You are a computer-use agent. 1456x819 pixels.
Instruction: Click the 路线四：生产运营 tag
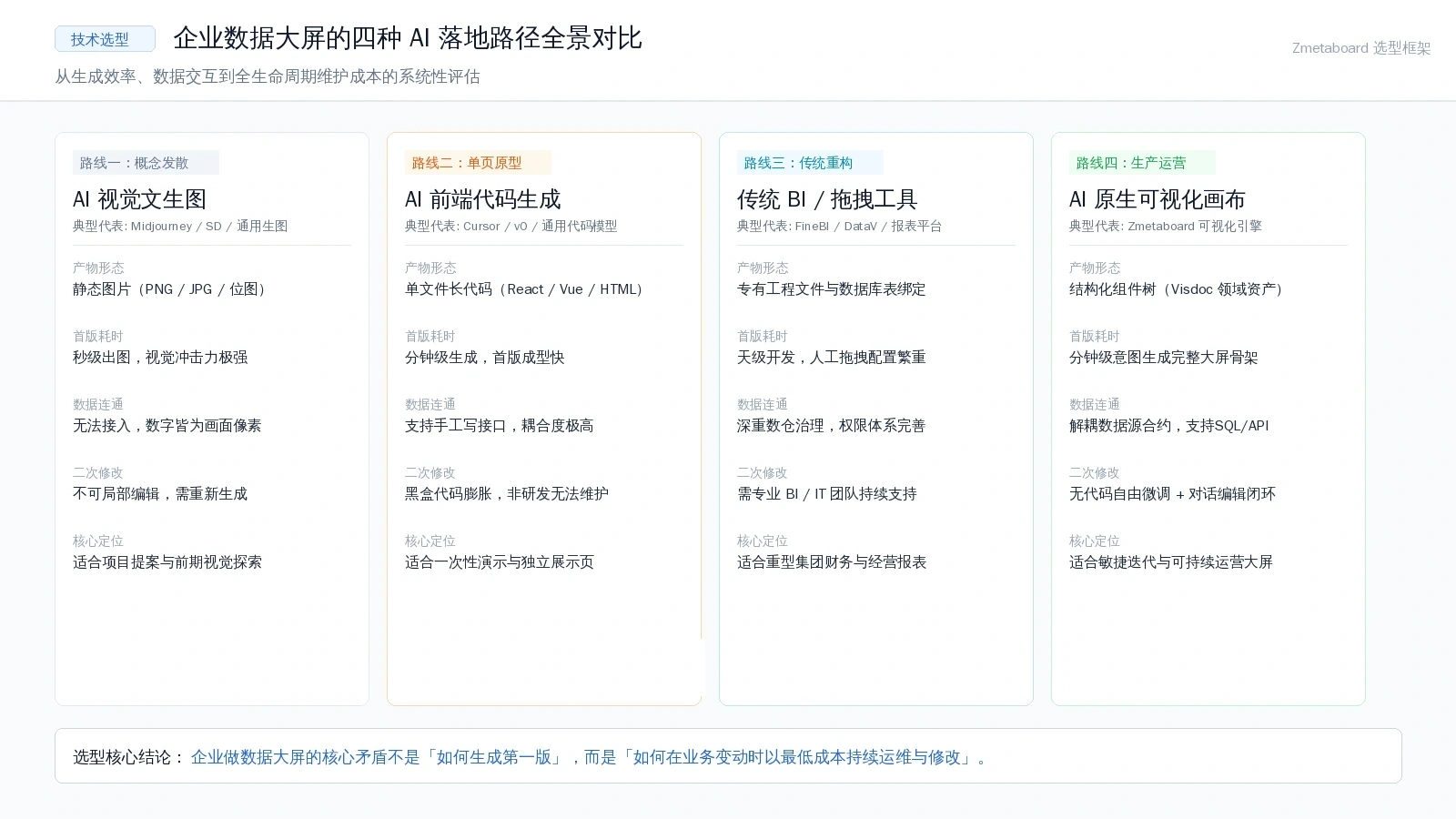click(x=1142, y=163)
